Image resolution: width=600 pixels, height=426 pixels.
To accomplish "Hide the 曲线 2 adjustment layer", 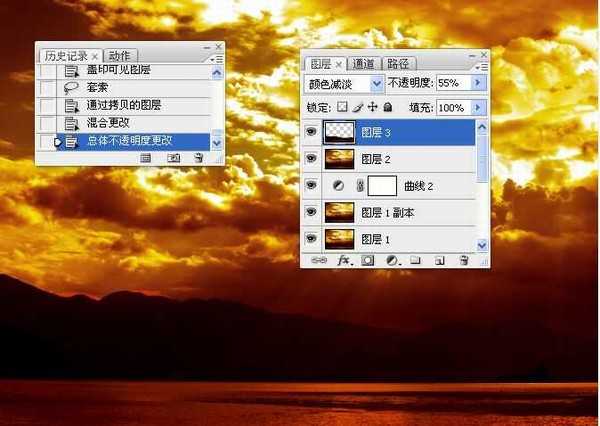I will pos(311,186).
